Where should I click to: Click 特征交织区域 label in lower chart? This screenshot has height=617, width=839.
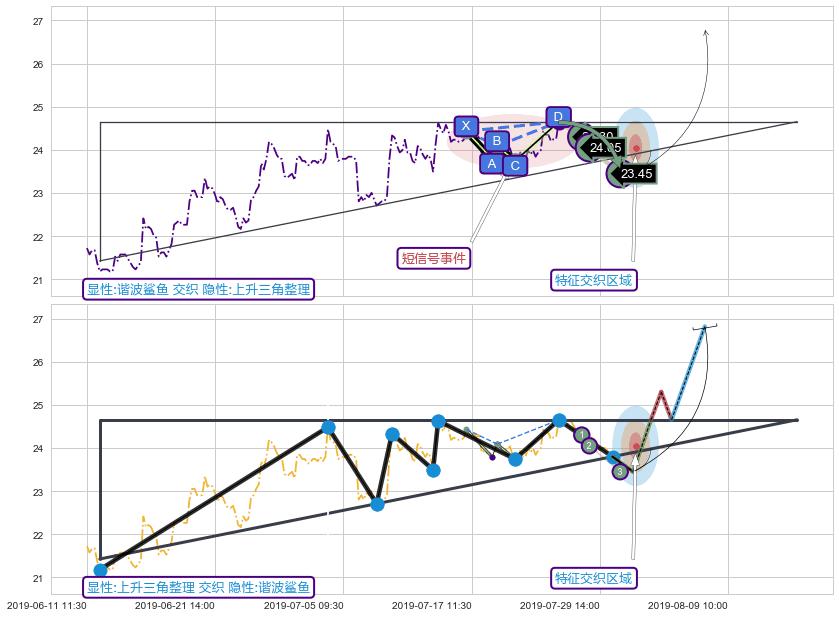594,578
